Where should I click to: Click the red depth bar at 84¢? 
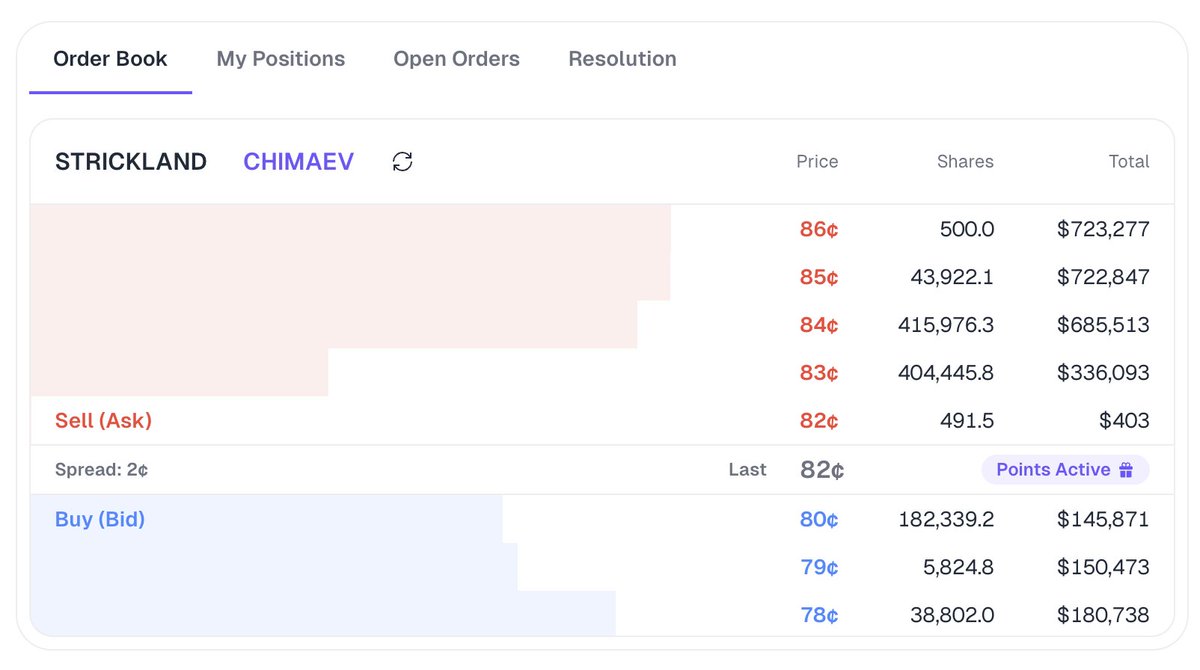tap(334, 325)
